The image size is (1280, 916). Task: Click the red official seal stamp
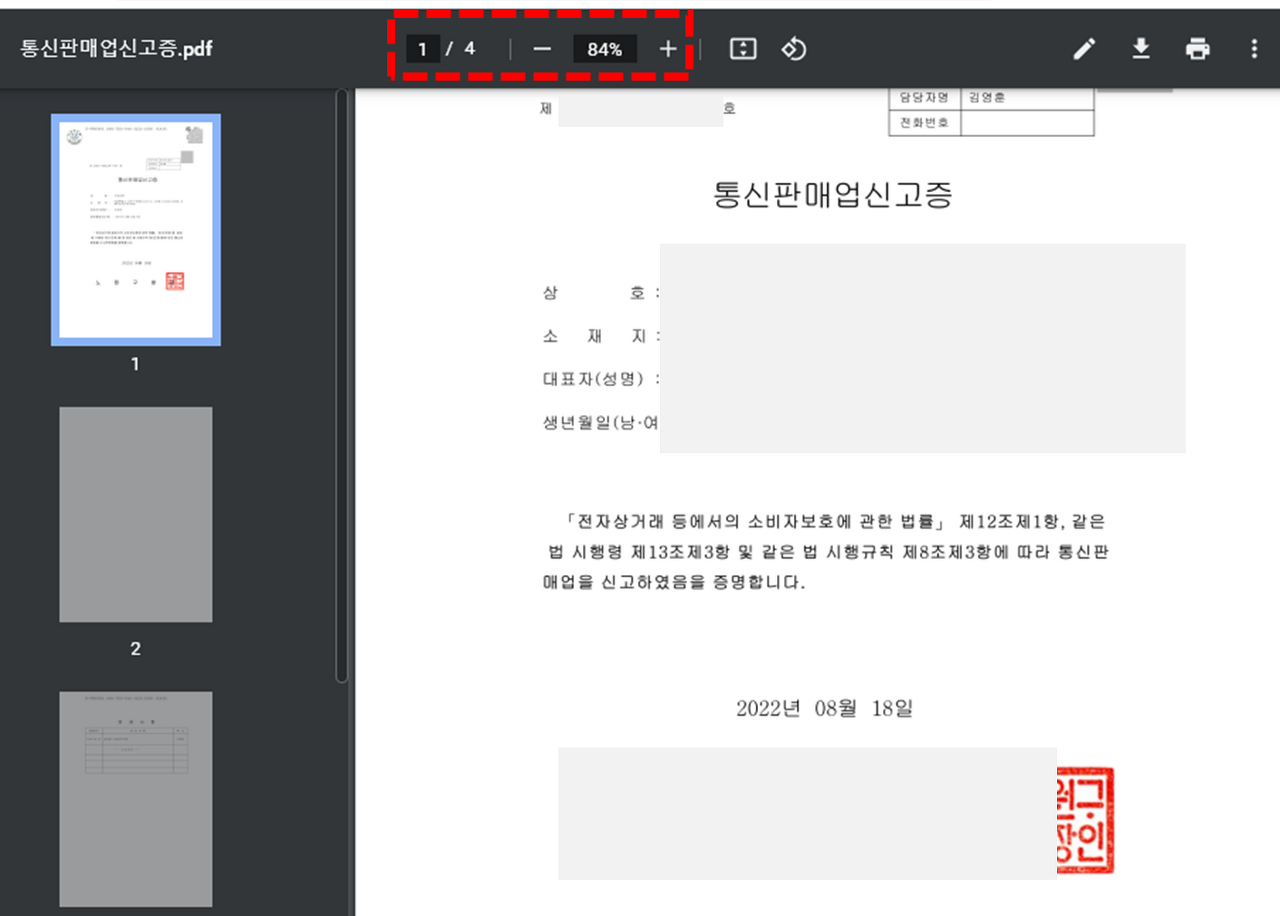(1085, 820)
